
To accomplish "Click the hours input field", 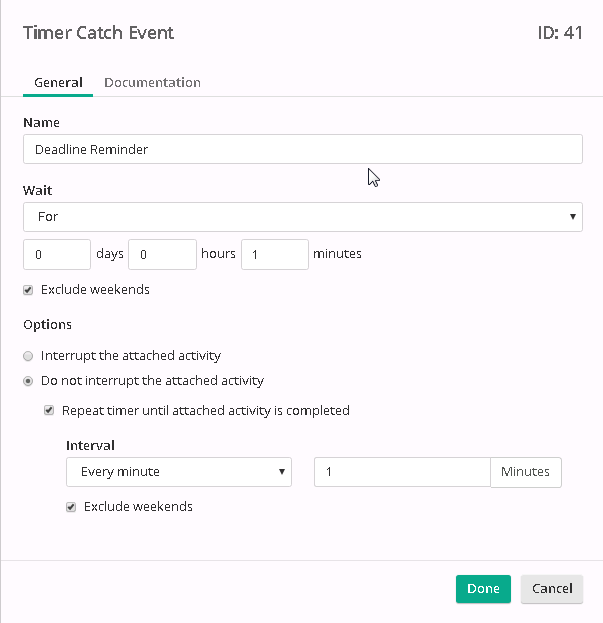I will 162,254.
